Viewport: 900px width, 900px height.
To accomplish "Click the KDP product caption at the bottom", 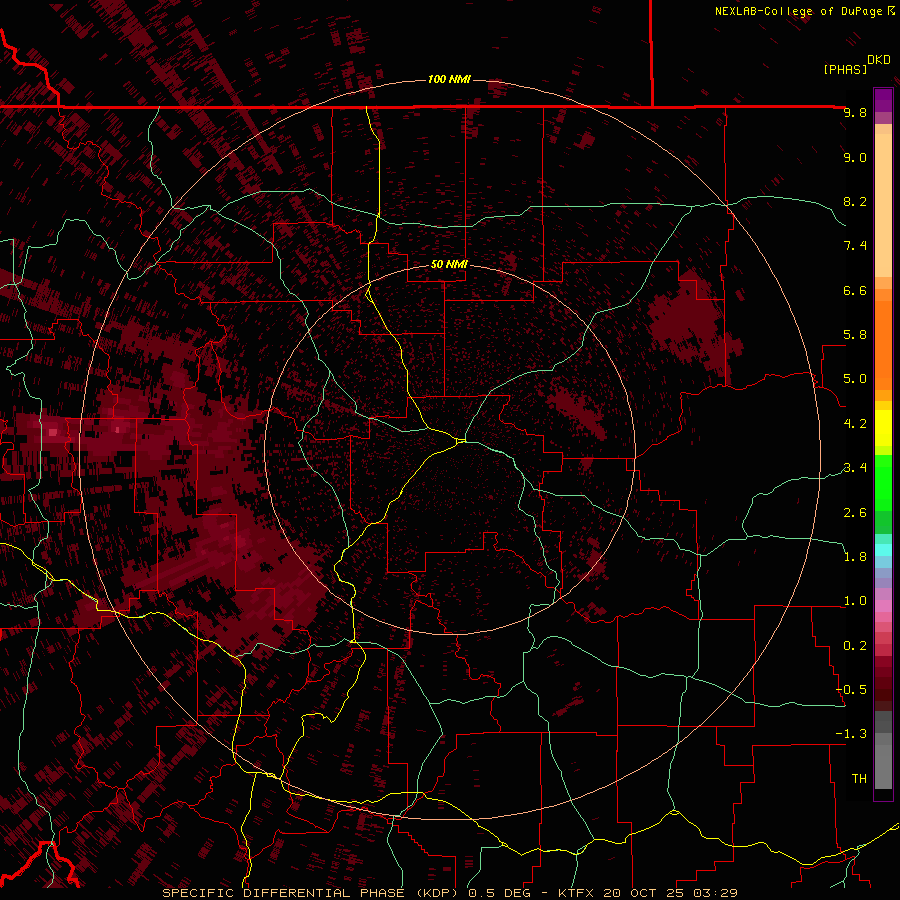I will 449,893.
